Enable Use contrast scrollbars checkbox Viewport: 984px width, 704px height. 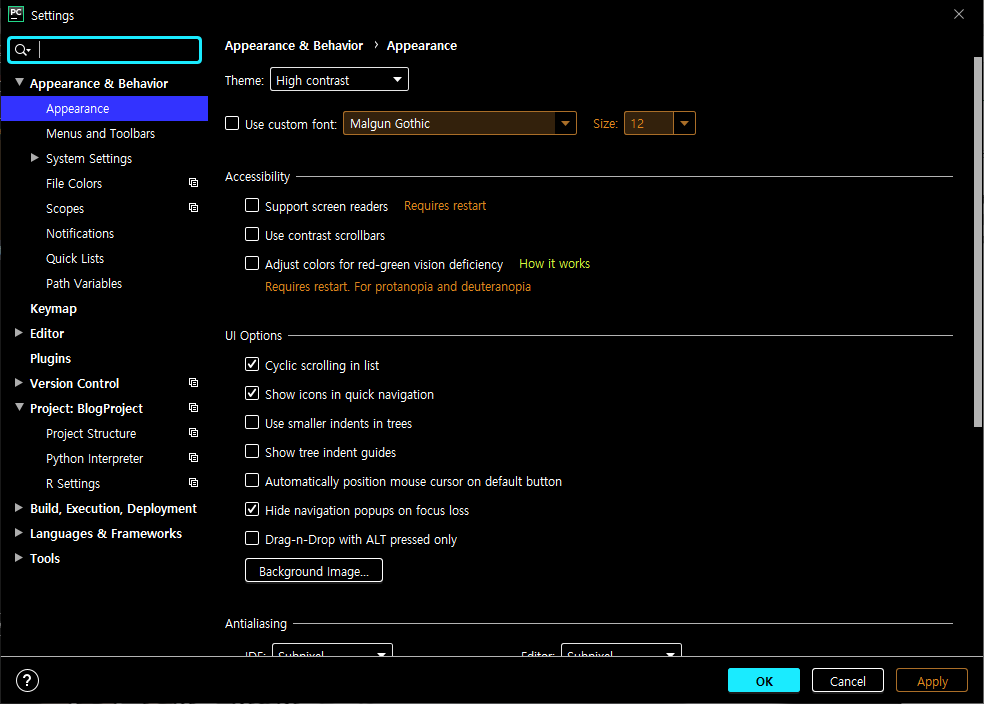pyautogui.click(x=252, y=234)
